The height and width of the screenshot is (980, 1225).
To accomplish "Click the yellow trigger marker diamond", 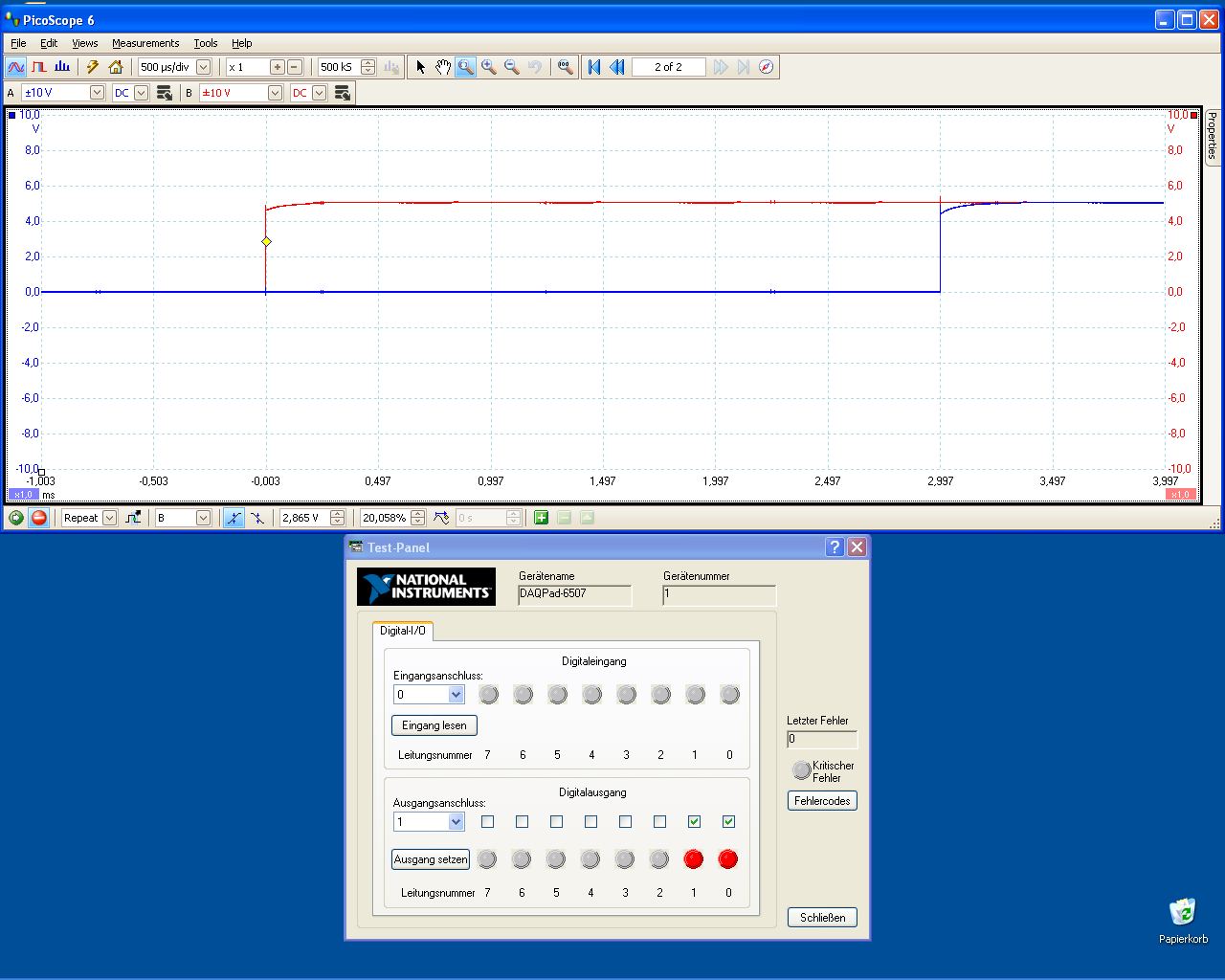I will pos(266,241).
